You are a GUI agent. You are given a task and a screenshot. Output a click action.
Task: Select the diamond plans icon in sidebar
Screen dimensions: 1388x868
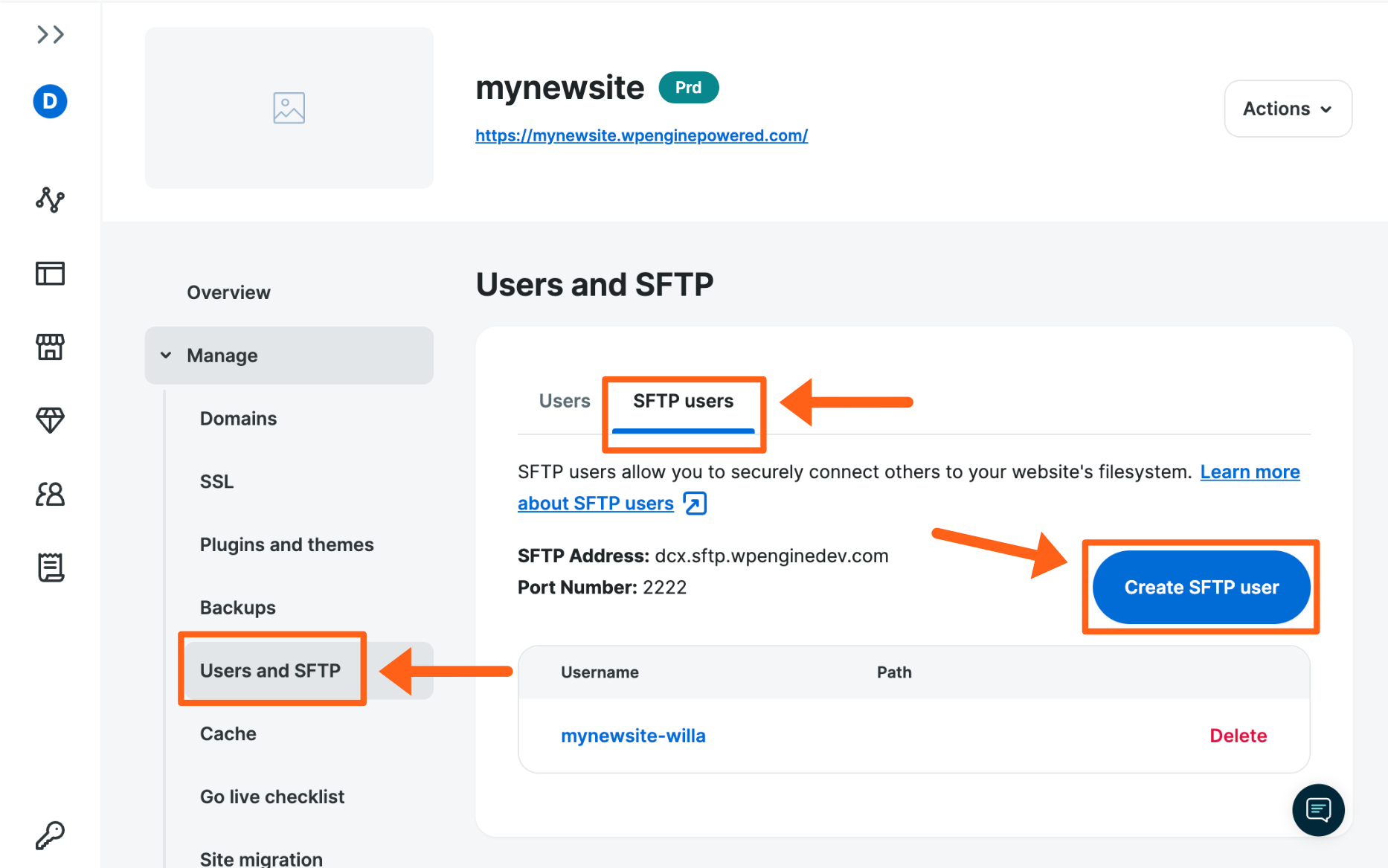coord(49,420)
